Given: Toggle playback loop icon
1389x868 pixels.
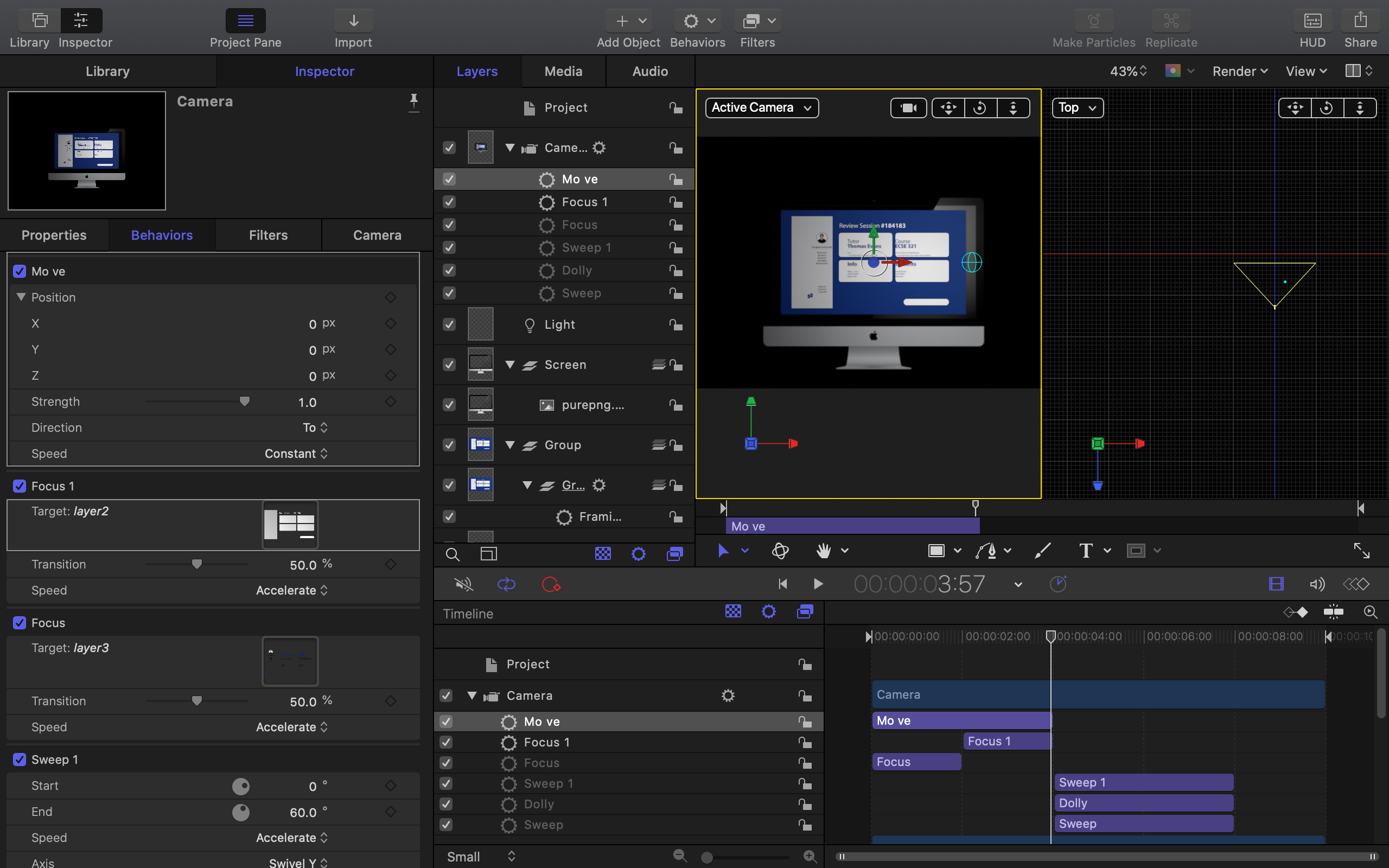Looking at the screenshot, I should tap(506, 584).
